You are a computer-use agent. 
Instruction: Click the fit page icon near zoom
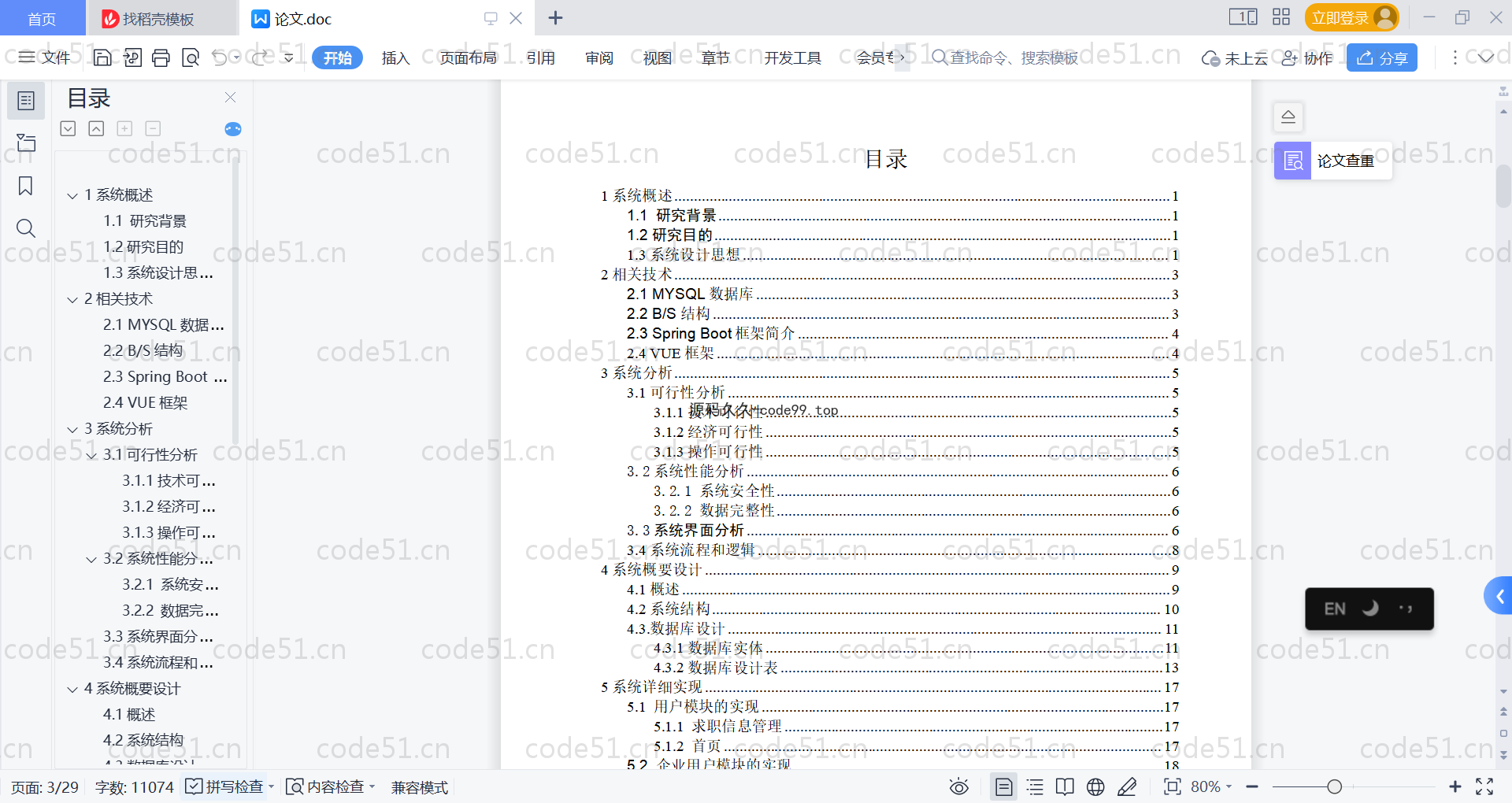point(1173,786)
